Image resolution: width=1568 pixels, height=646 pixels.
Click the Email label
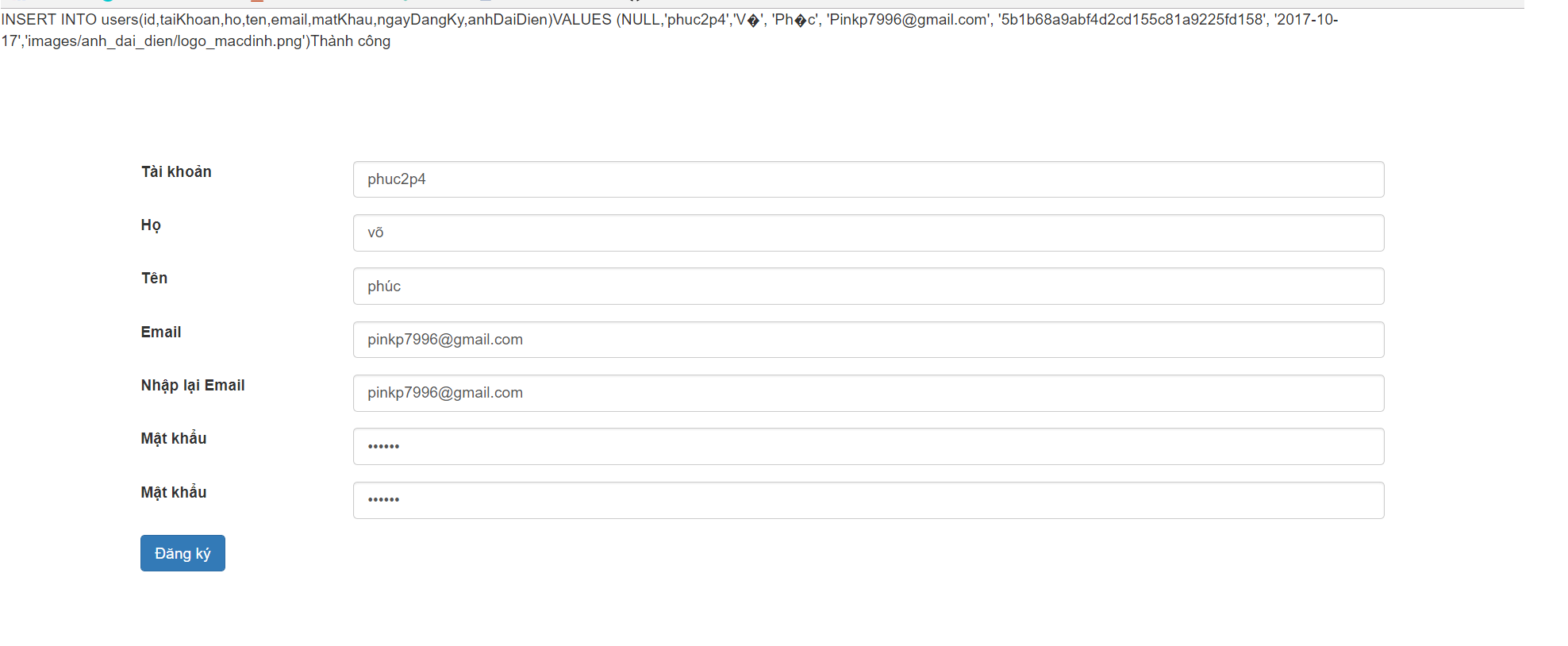(161, 332)
